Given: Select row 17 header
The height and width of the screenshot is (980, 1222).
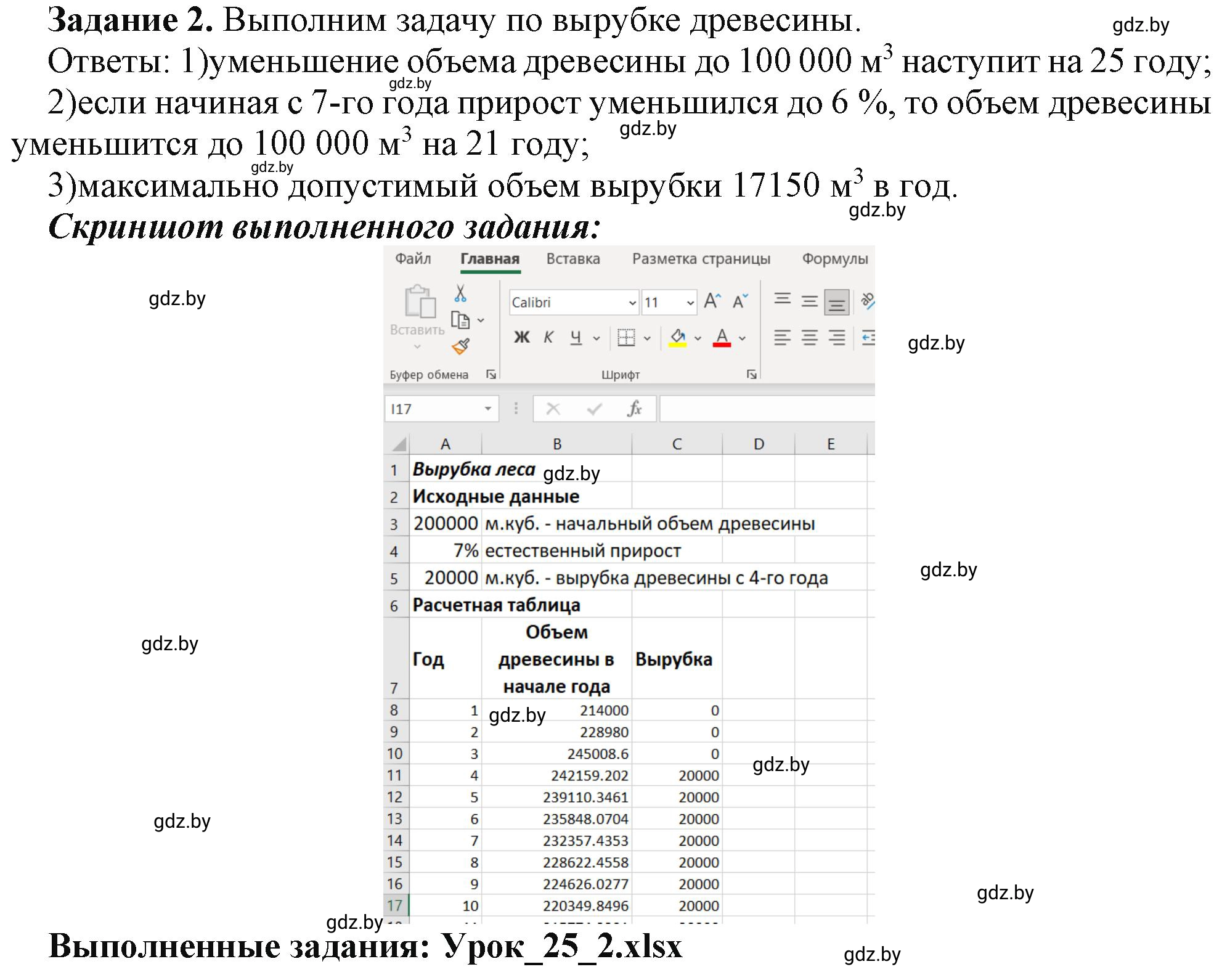Looking at the screenshot, I should tap(395, 905).
